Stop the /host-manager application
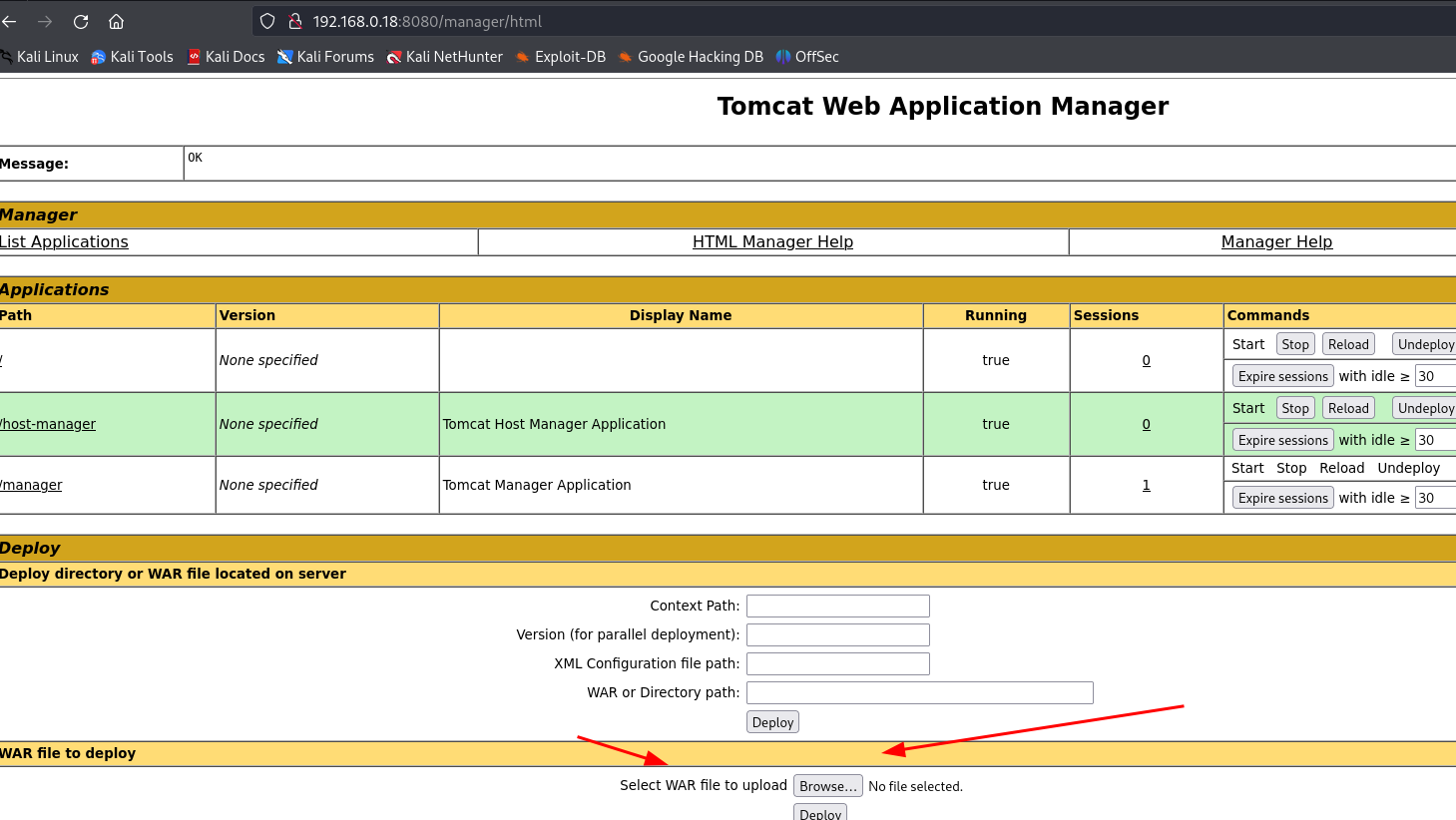 (x=1295, y=408)
